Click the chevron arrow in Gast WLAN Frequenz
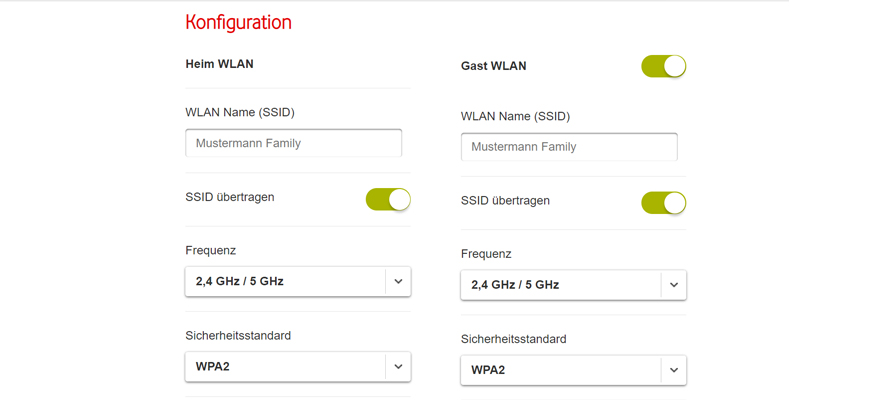Screen dimensions: 879x400 [x=674, y=285]
